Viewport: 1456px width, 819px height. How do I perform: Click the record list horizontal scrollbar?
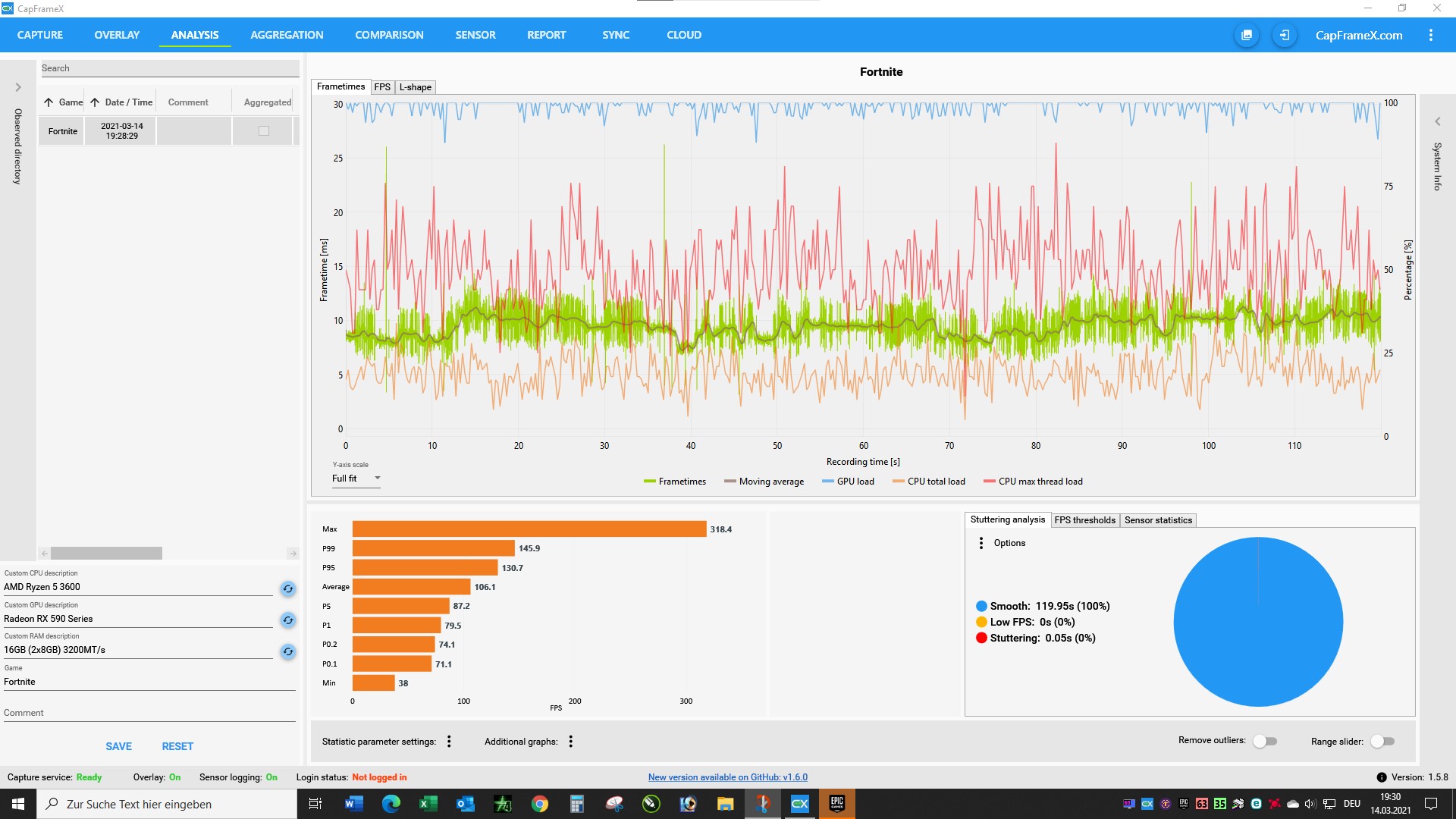(106, 554)
